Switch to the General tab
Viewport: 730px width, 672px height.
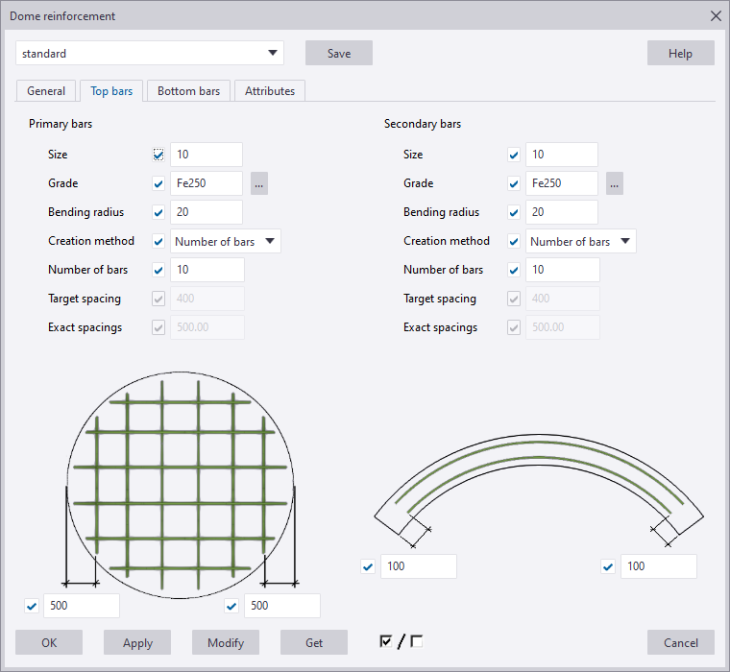point(46,91)
